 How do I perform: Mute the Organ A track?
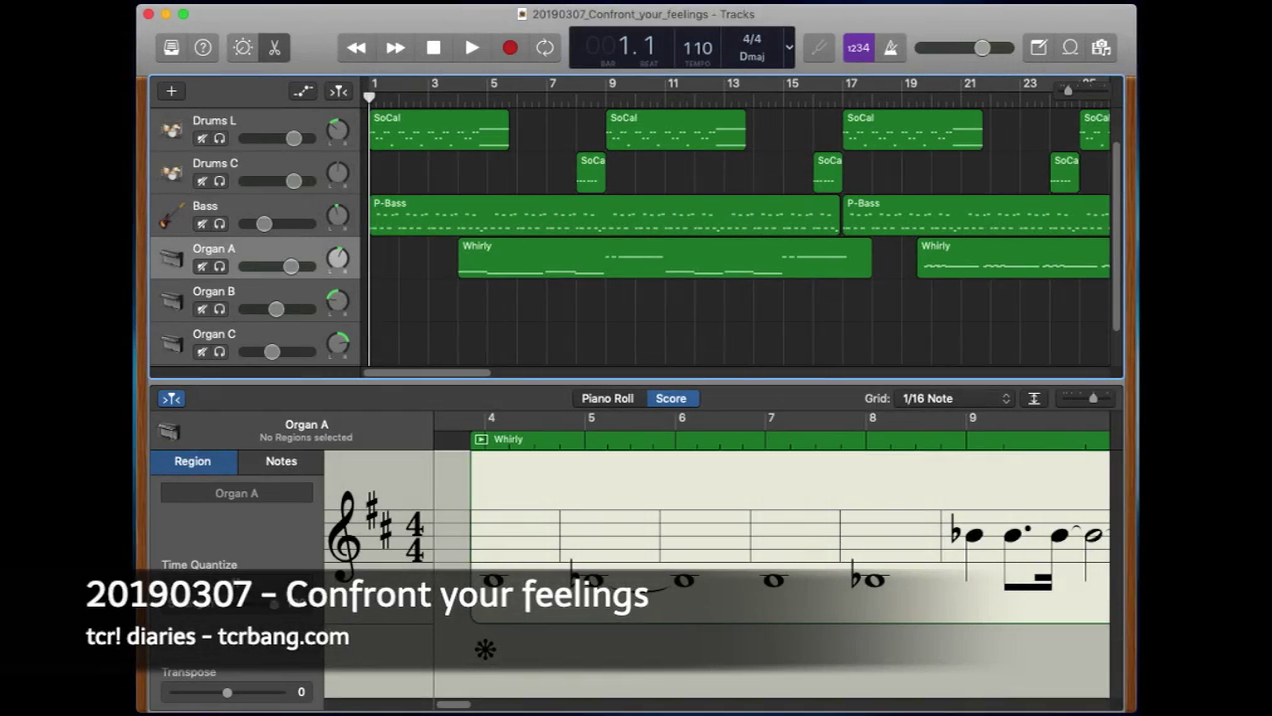coord(202,266)
